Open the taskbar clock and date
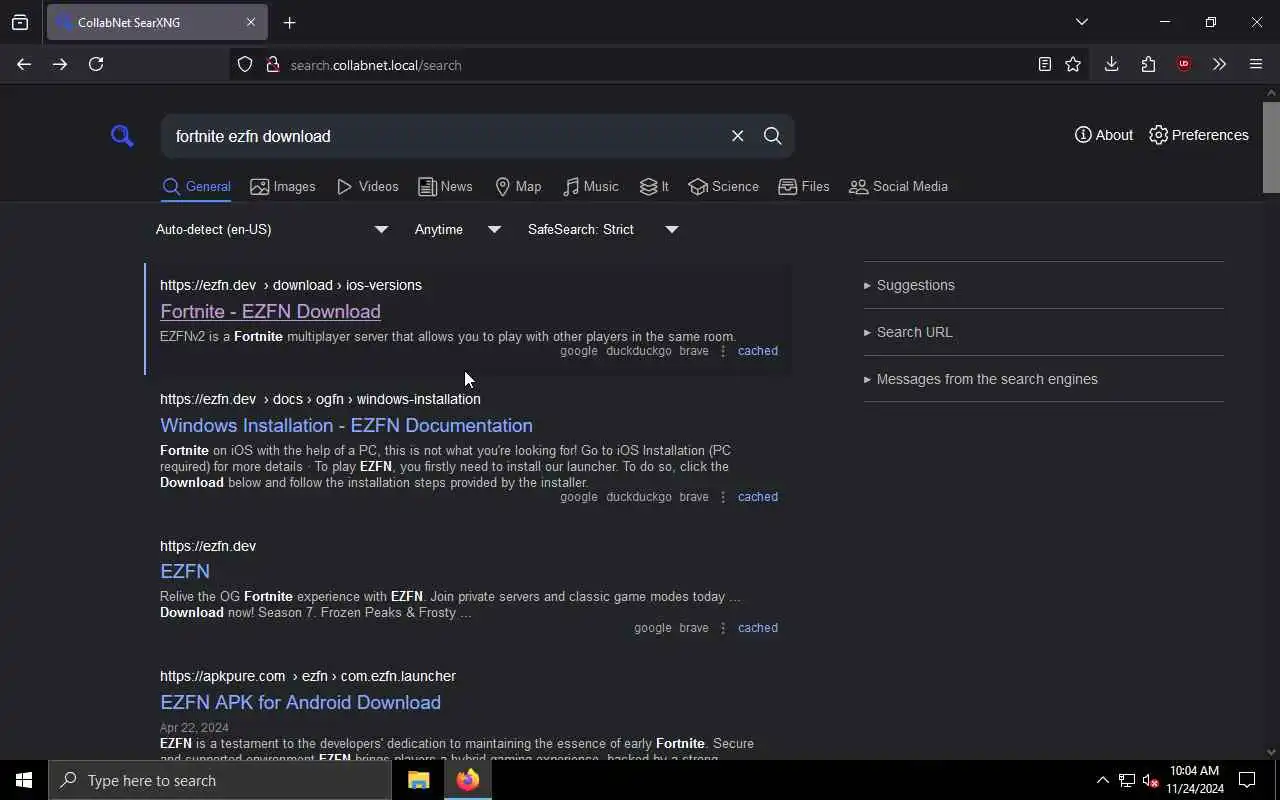Viewport: 1280px width, 800px height. click(1195, 780)
